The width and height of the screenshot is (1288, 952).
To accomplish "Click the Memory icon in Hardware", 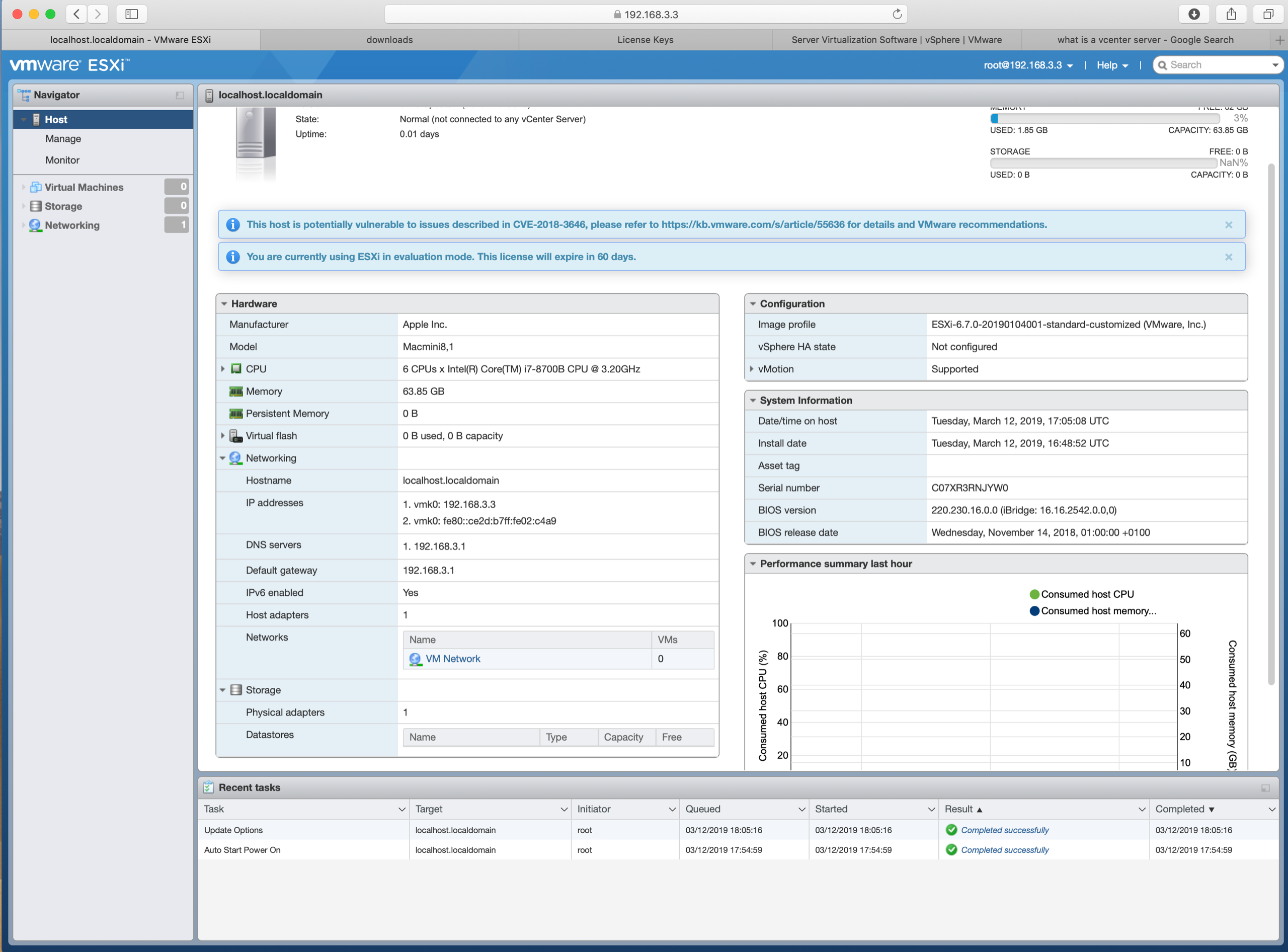I will [x=236, y=391].
